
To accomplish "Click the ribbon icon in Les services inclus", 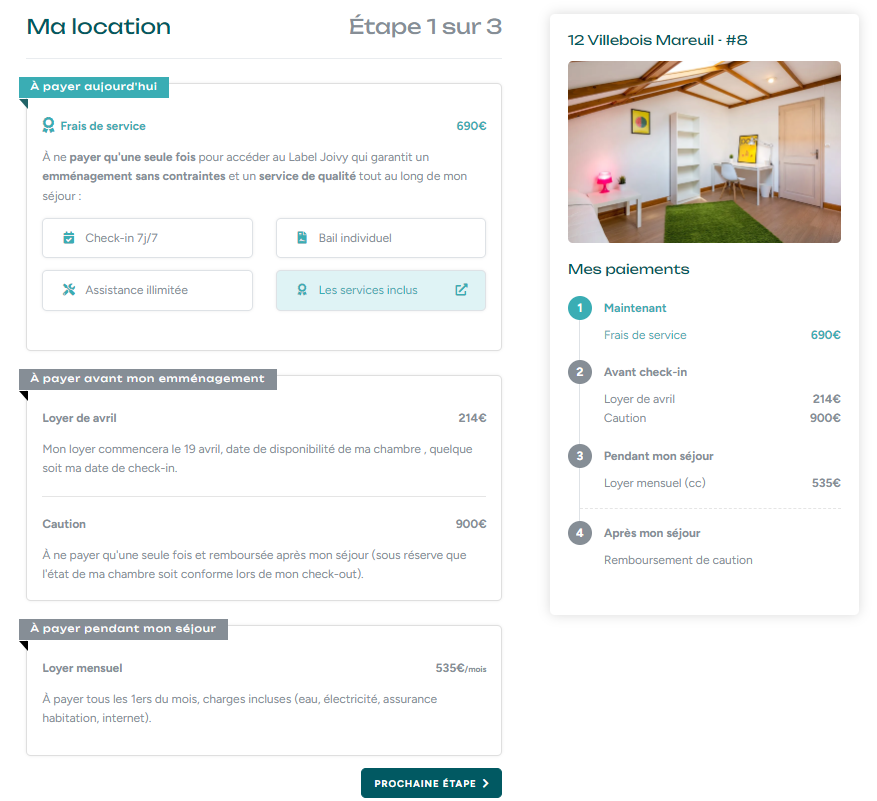I will click(302, 290).
